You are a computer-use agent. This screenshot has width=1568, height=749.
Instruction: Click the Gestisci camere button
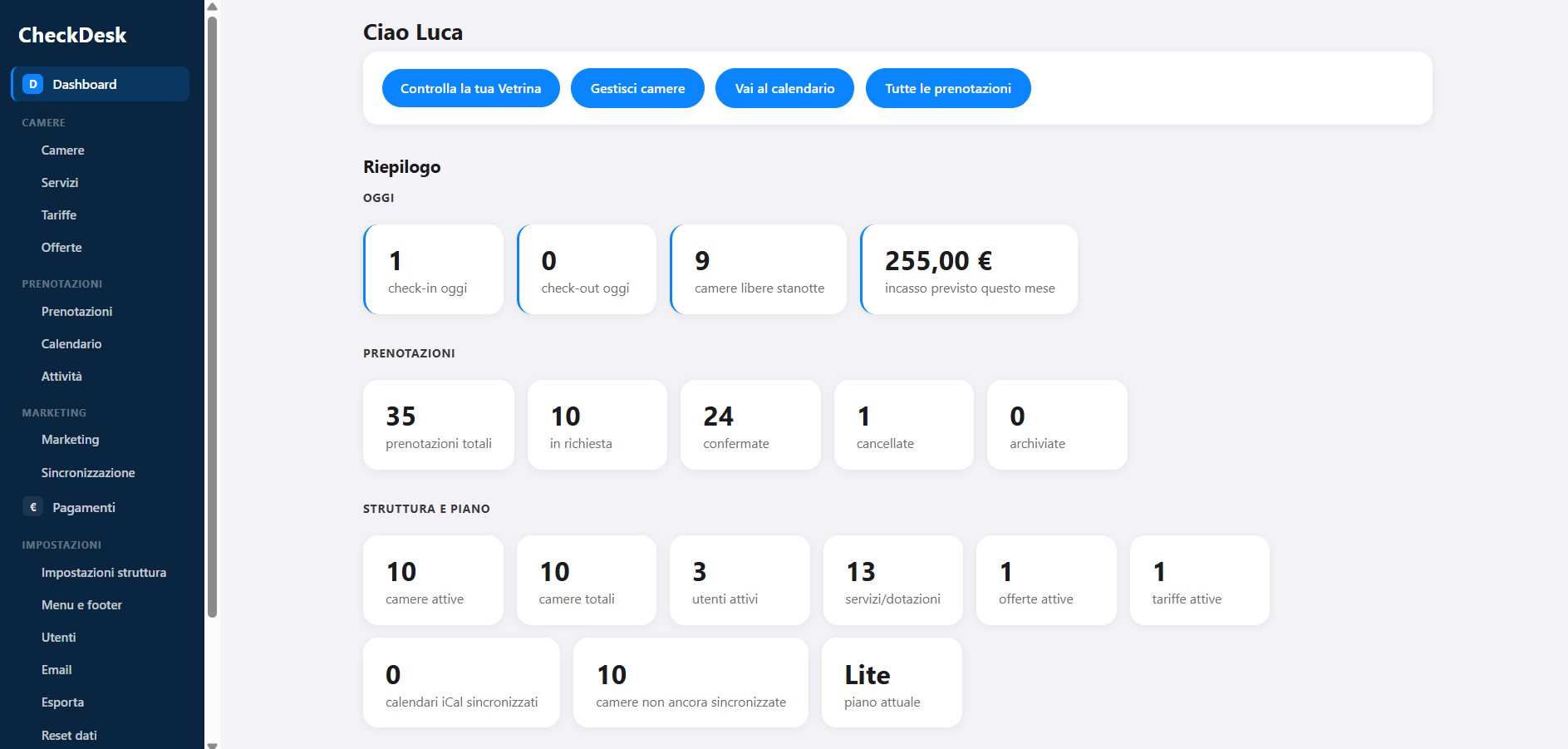tap(637, 88)
